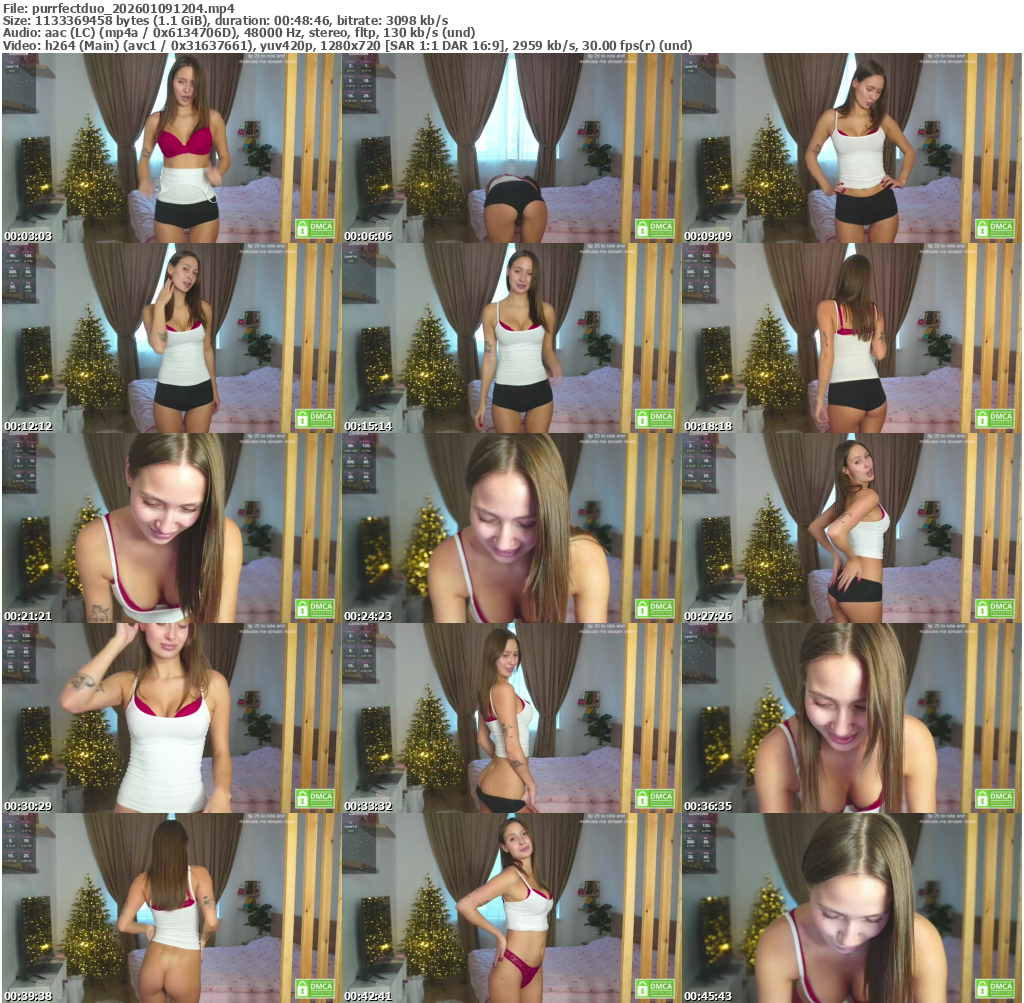Viewport: 1024px width, 1003px height.
Task: Open the thumbnail at 00:12:12
Action: 171,338
